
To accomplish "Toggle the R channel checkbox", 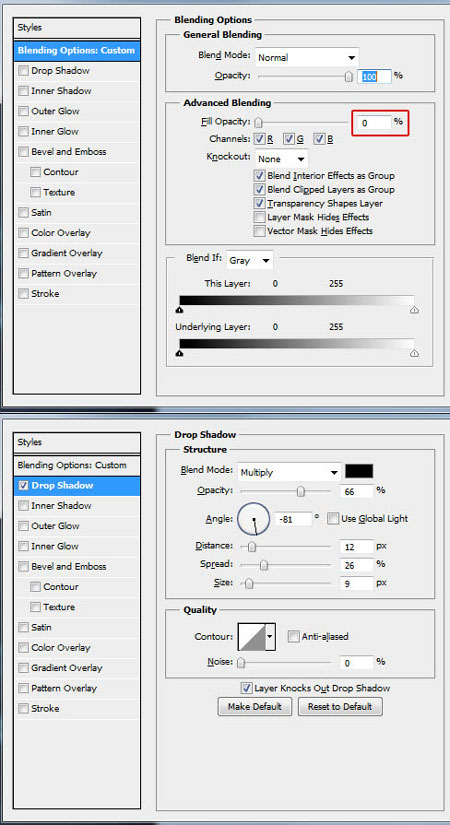I will click(259, 139).
